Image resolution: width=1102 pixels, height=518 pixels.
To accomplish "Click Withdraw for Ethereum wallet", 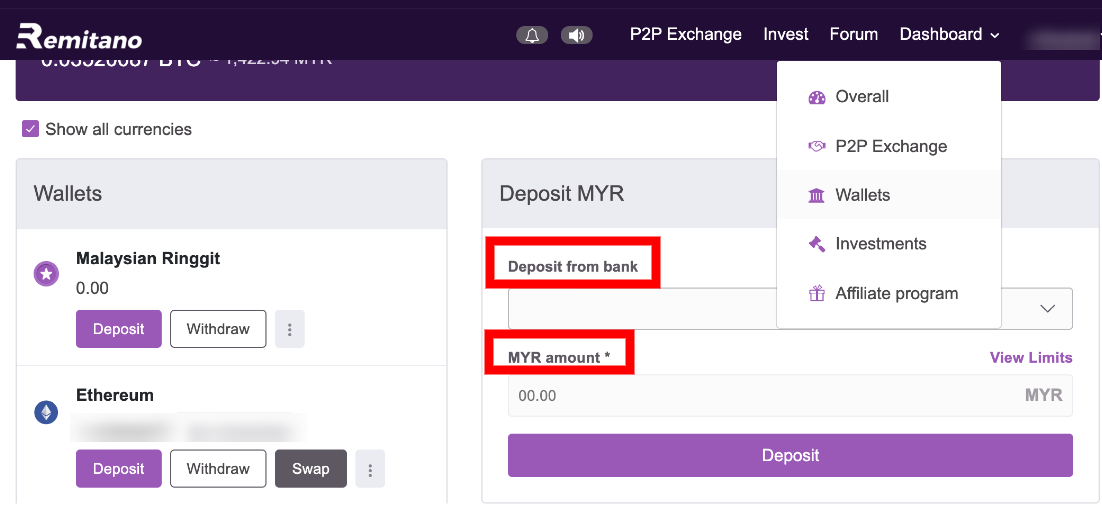I will (218, 469).
